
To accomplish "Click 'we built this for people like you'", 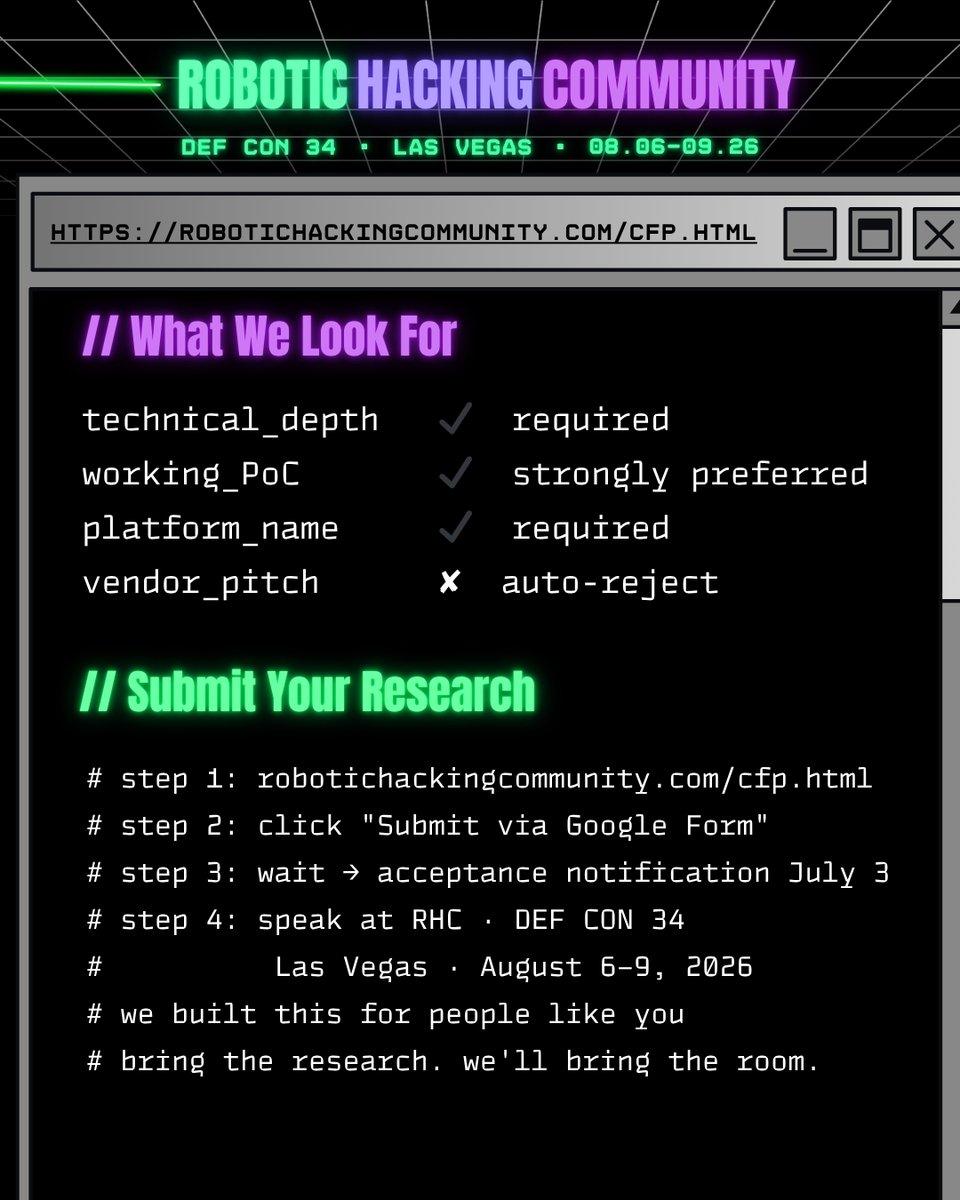I will [386, 1014].
